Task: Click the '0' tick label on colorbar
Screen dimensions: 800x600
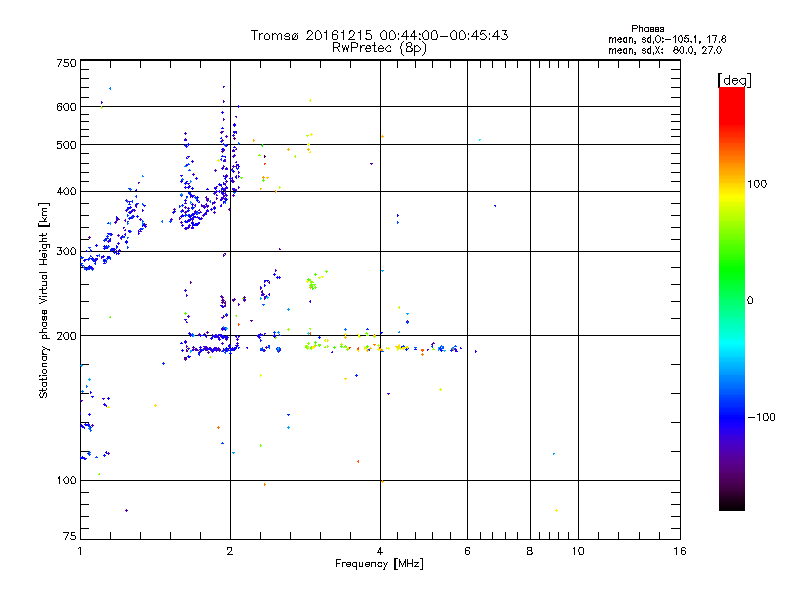Action: tap(750, 301)
